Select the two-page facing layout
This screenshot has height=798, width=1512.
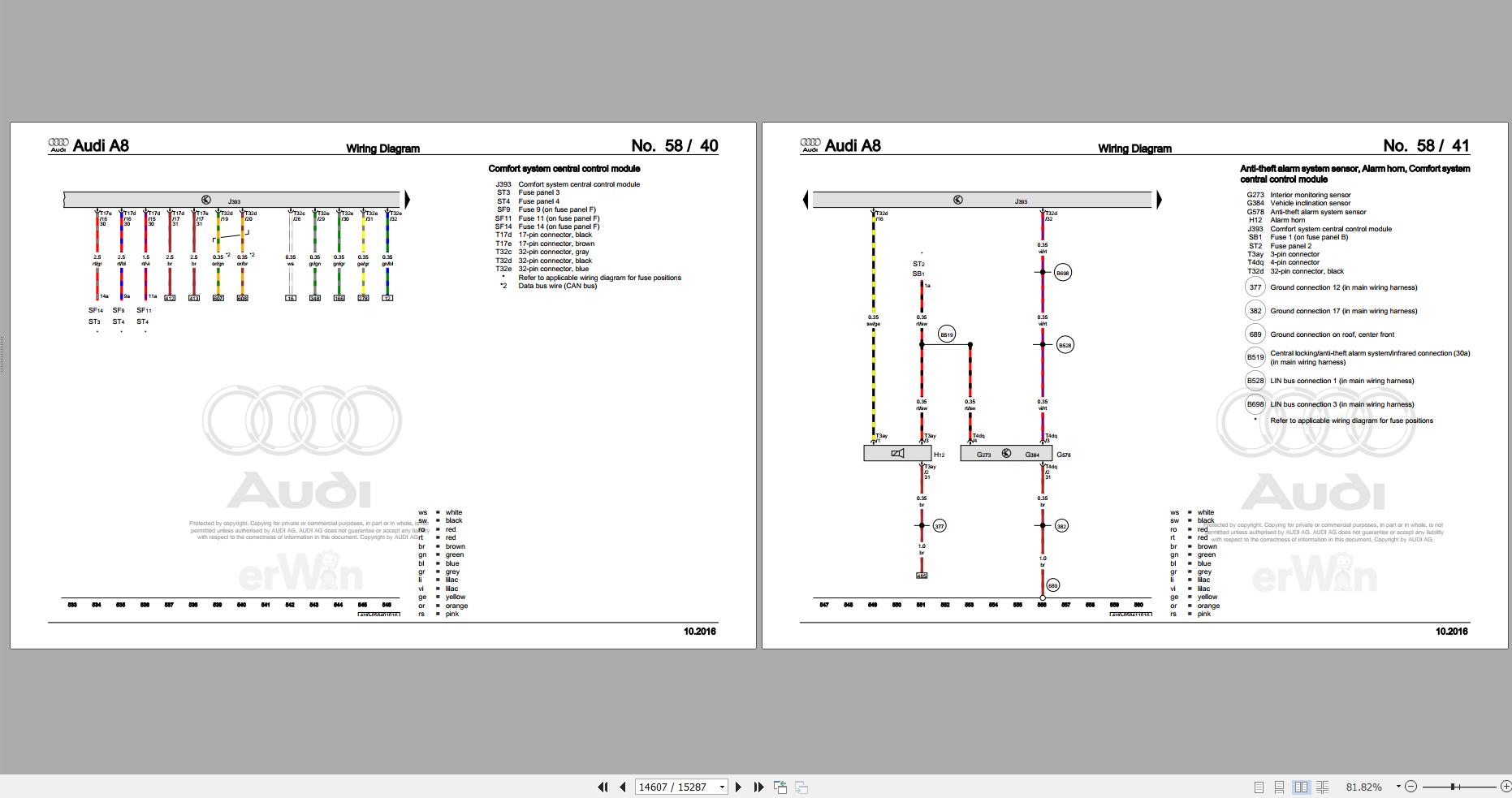pos(1301,787)
